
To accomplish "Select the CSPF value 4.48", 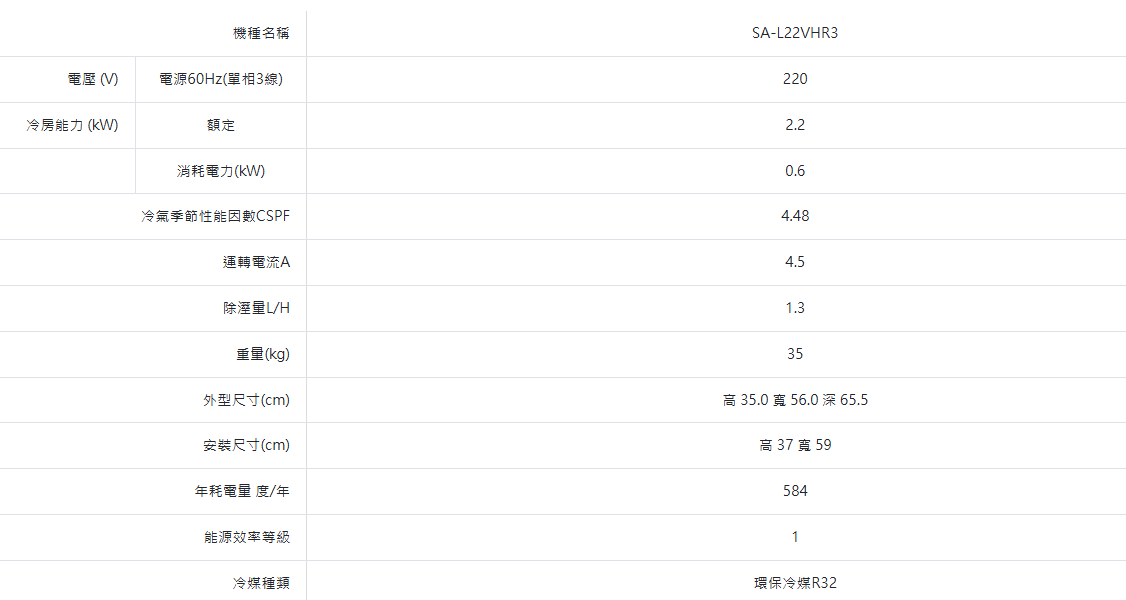I will (795, 217).
